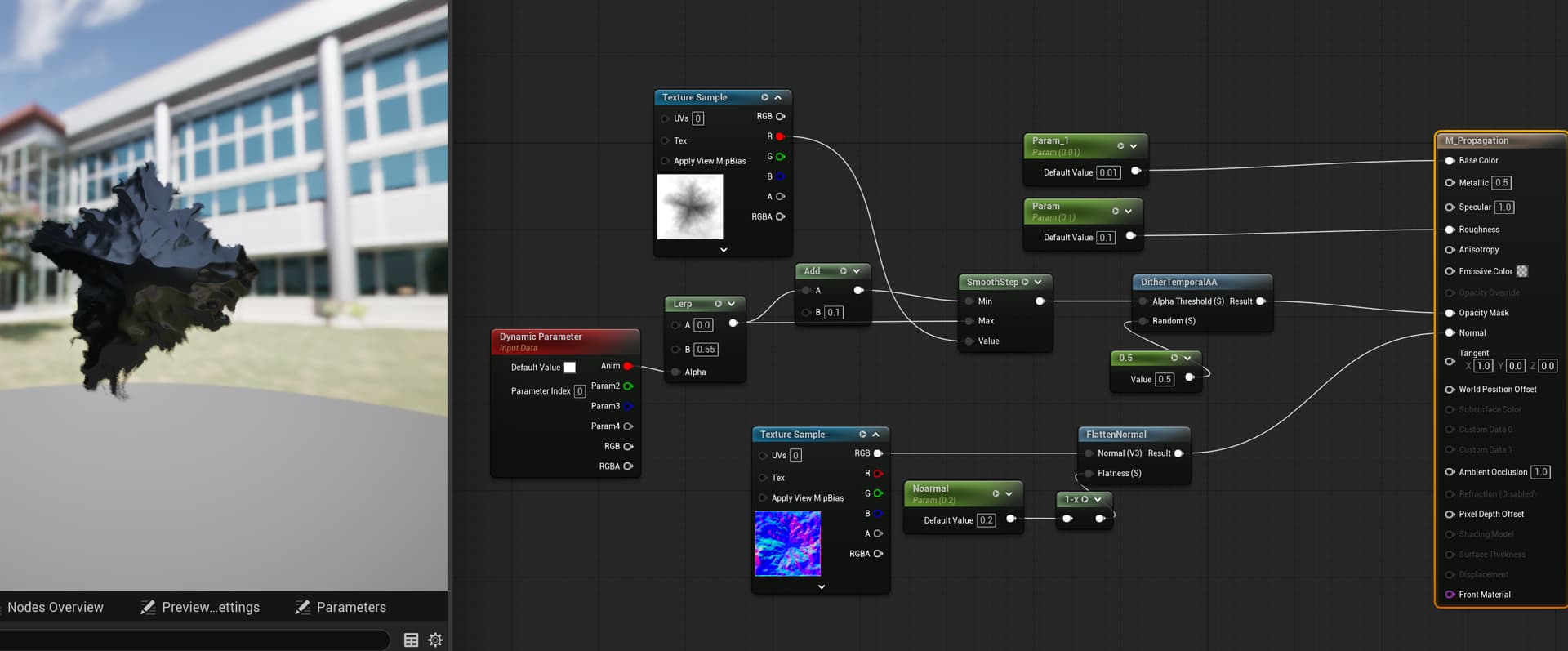The height and width of the screenshot is (651, 1568).
Task: Click the Metallic 0.5 value field
Action: (x=1501, y=183)
